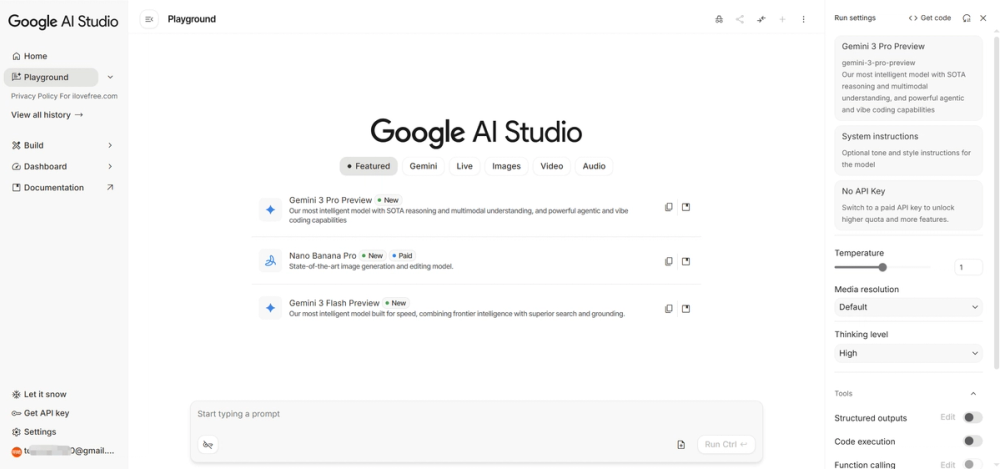The width and height of the screenshot is (1000, 469).
Task: Open the Media resolution dropdown
Action: (908, 307)
